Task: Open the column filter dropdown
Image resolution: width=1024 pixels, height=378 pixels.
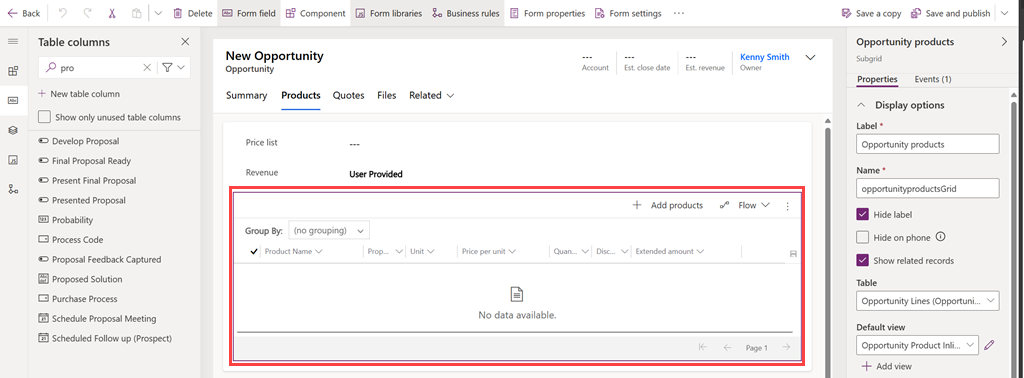Action: (174, 67)
